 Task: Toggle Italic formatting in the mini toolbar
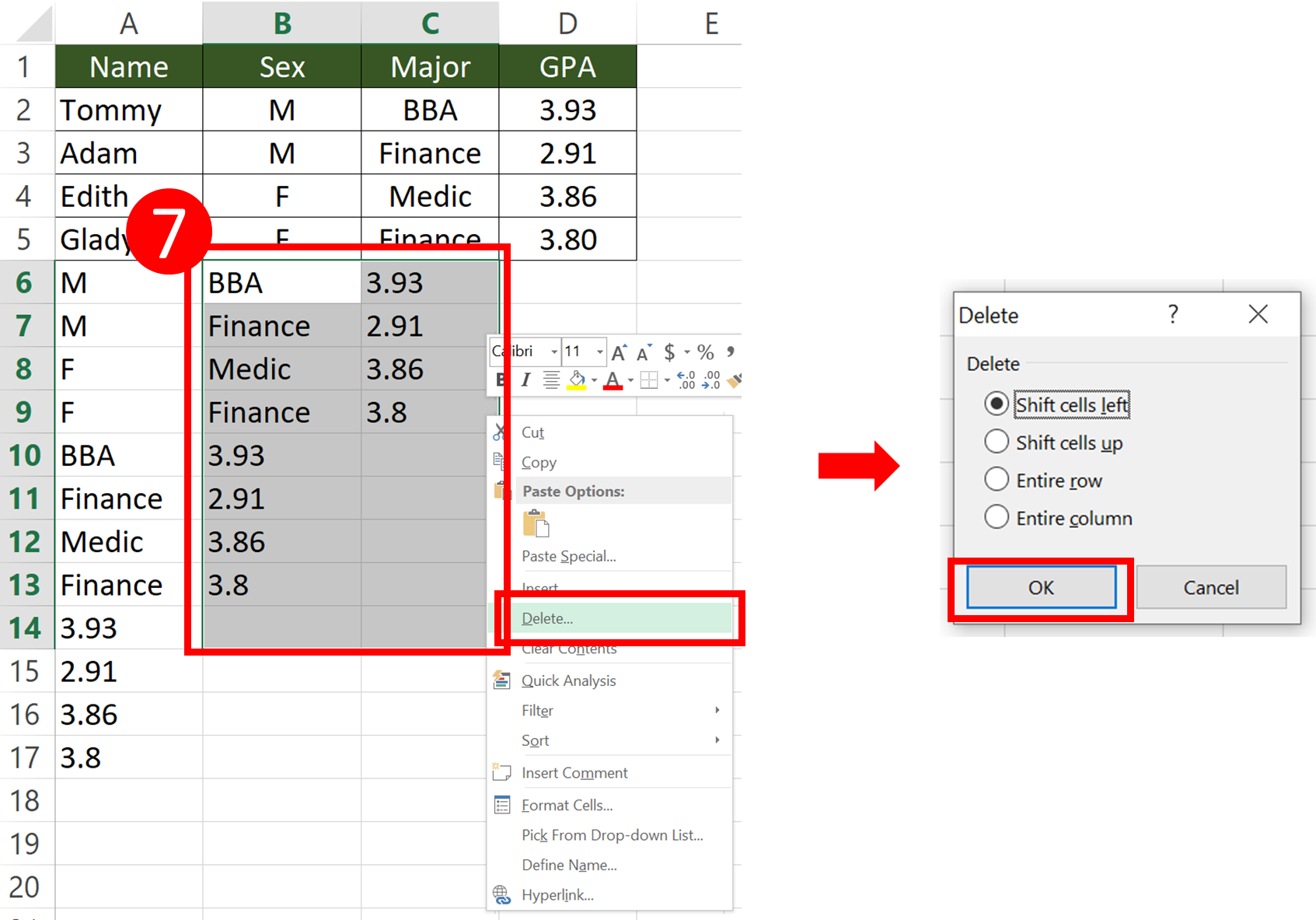[525, 380]
